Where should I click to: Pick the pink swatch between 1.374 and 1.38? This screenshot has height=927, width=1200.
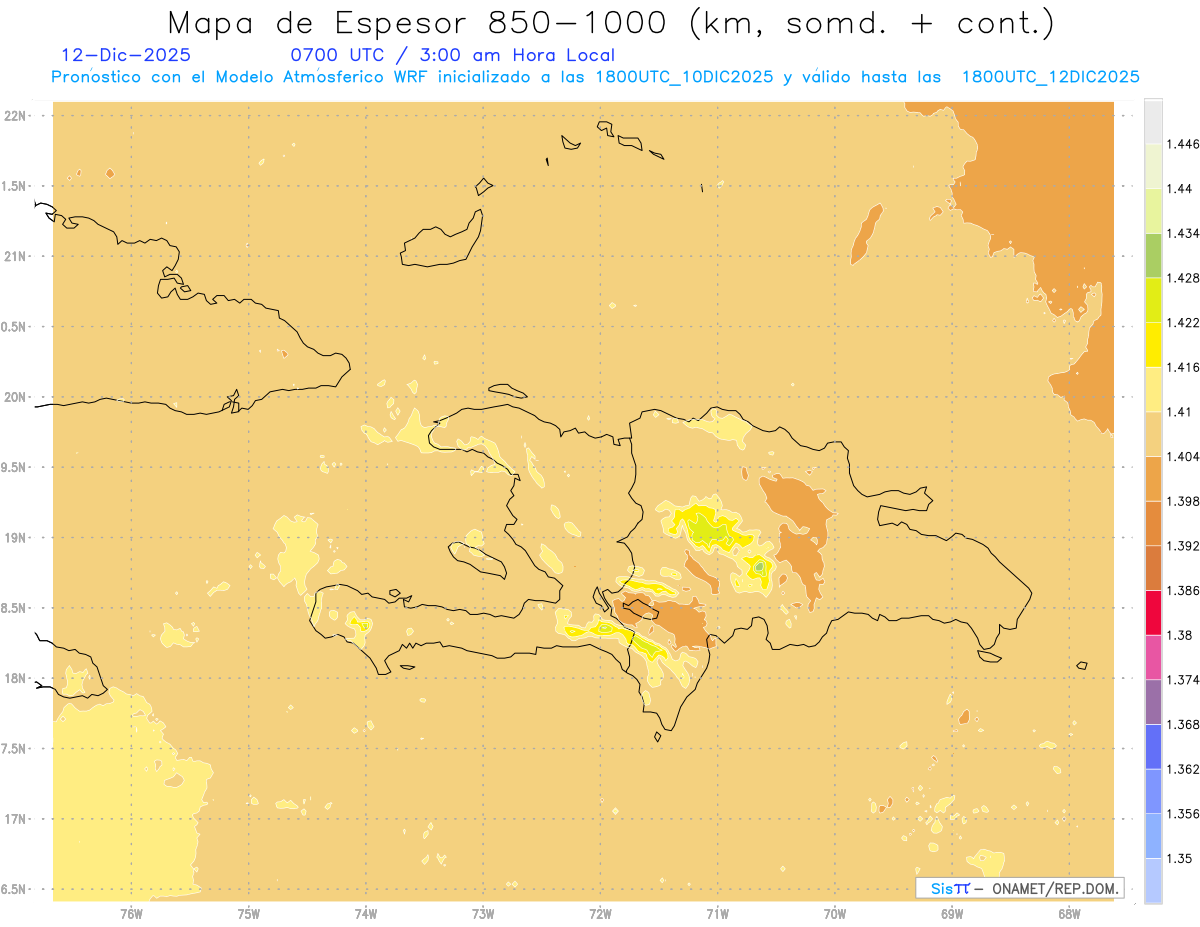[x=1153, y=657]
